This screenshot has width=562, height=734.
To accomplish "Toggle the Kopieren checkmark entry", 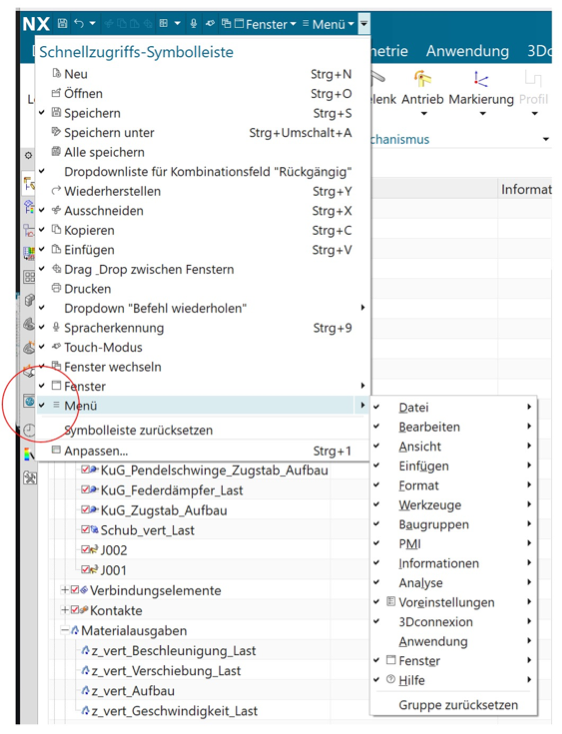I will coord(203,230).
